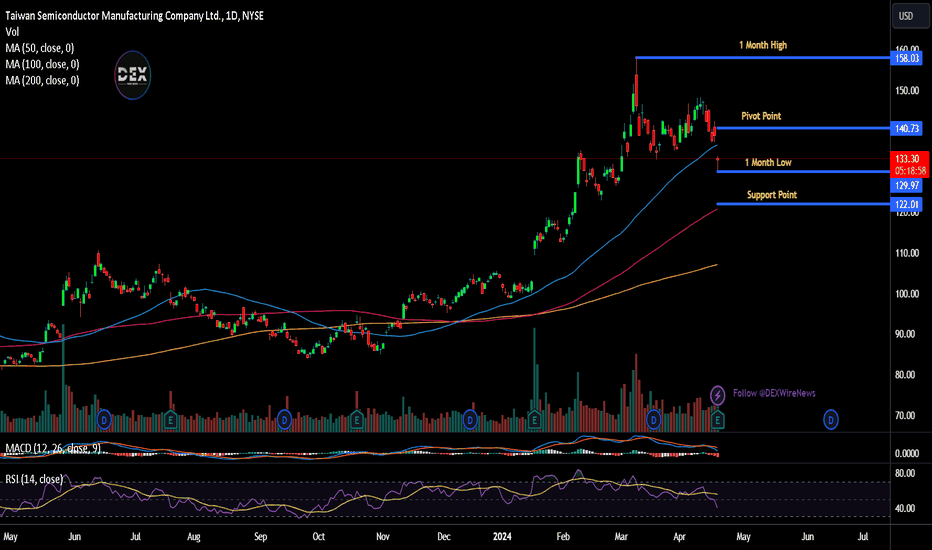Select the blue Pivot Point horizontal line
Screen dimensions: 932x550
coord(803,128)
